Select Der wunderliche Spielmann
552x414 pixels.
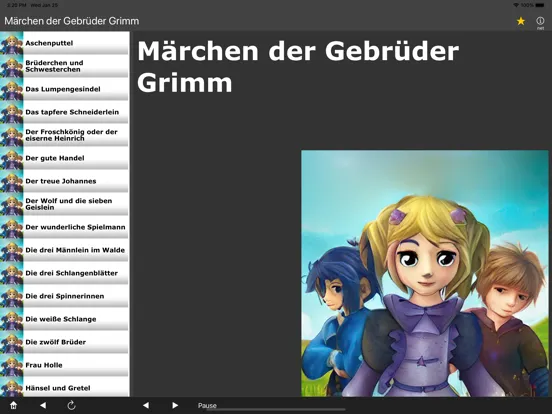click(x=65, y=227)
